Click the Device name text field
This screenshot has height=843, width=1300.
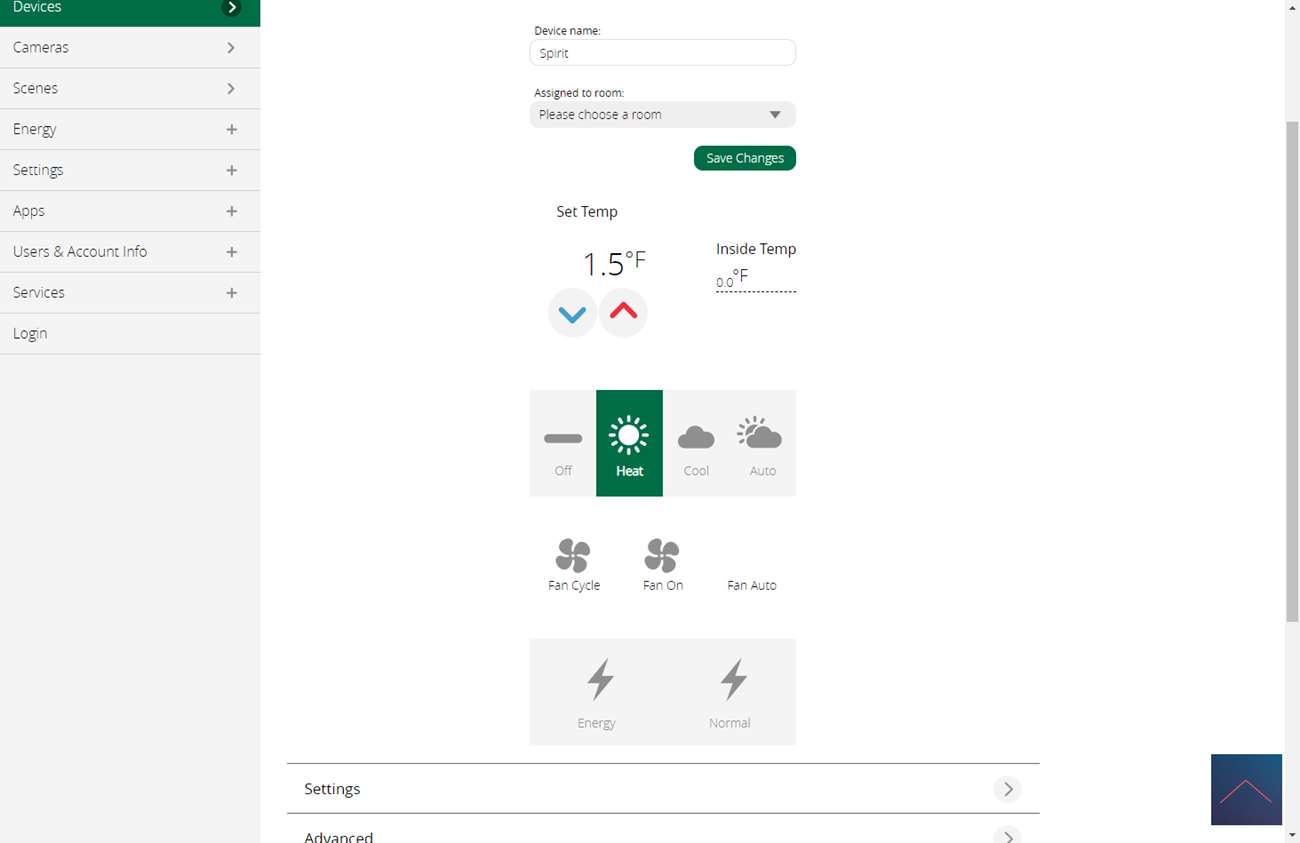[662, 53]
